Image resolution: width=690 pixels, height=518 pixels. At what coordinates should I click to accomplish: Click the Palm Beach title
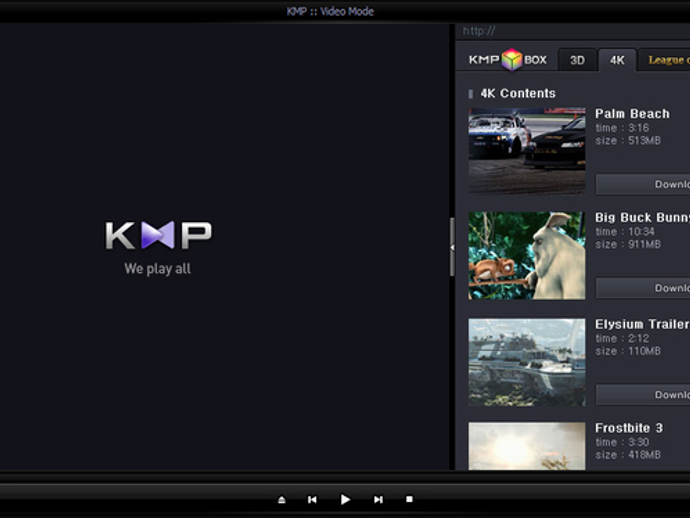632,114
